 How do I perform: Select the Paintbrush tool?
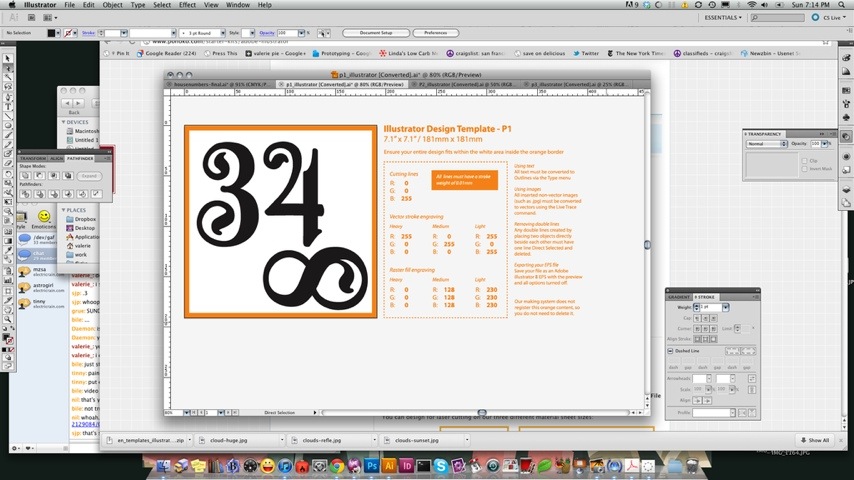point(8,135)
